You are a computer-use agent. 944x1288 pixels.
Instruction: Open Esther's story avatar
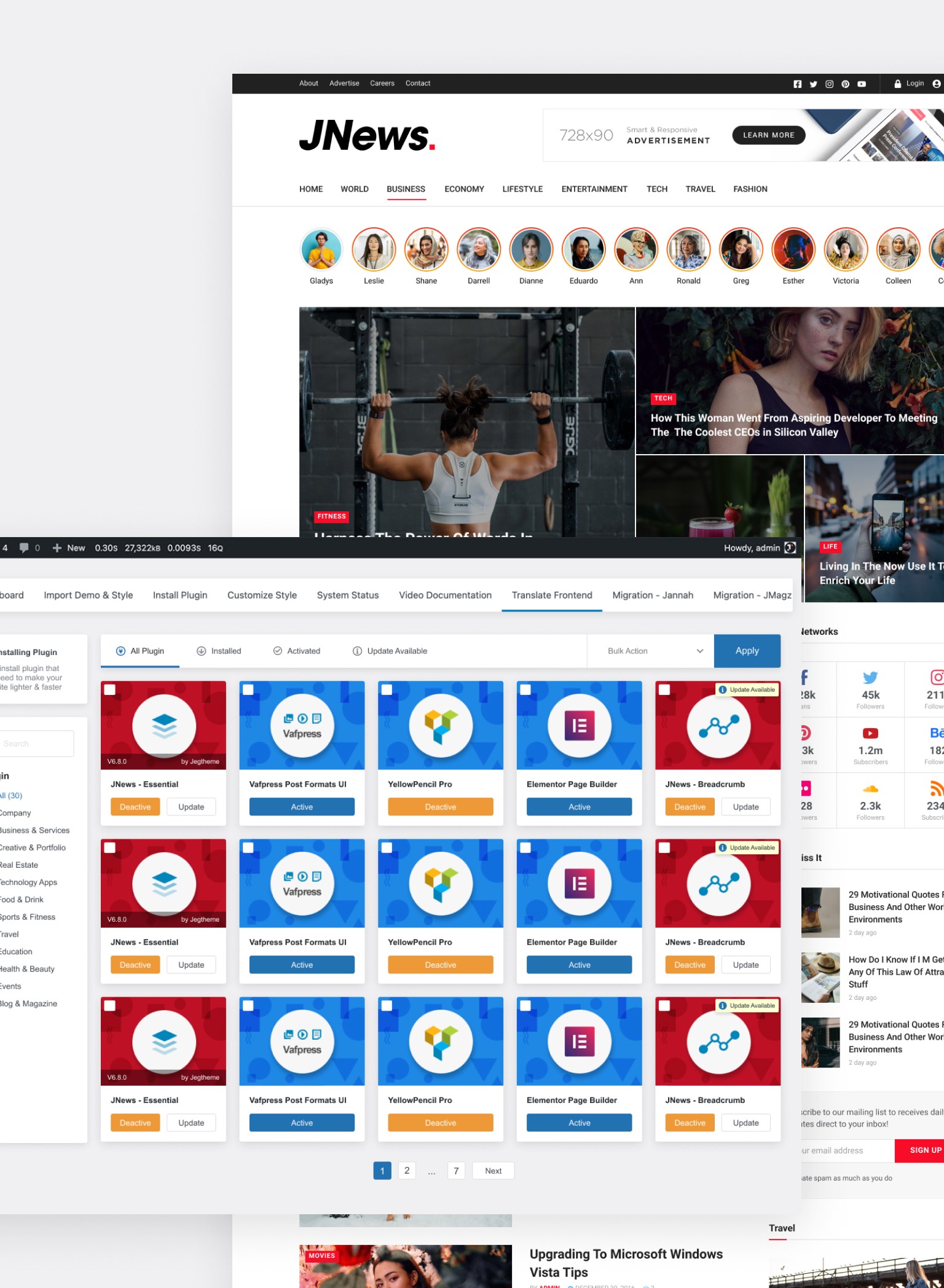[793, 249]
